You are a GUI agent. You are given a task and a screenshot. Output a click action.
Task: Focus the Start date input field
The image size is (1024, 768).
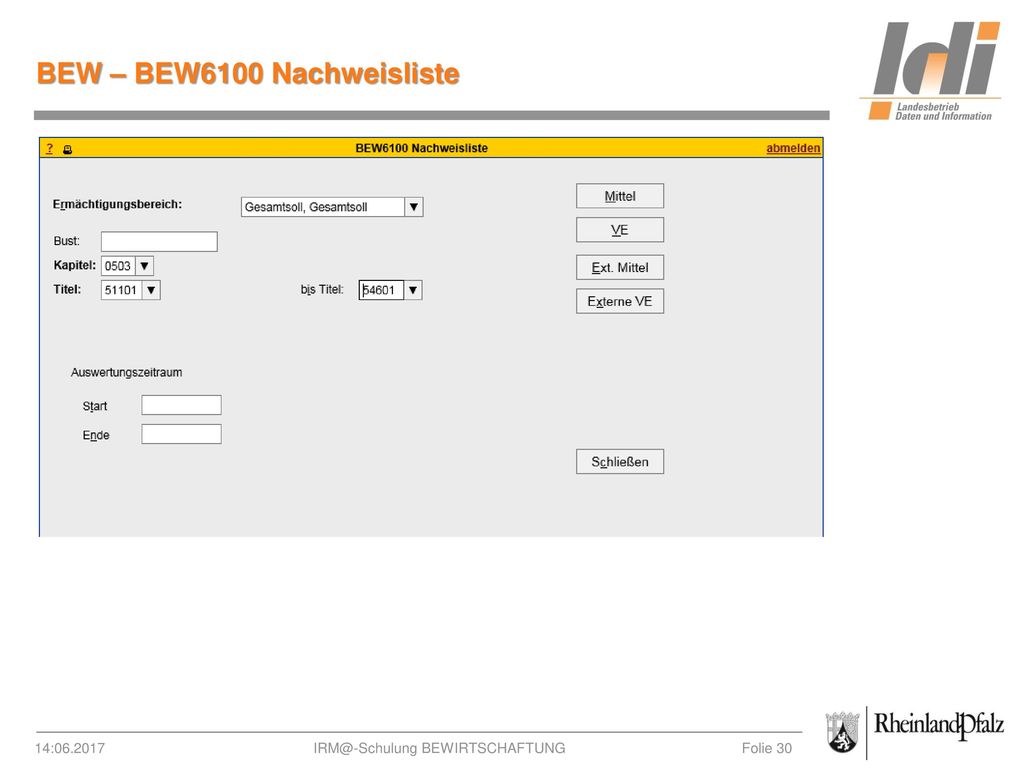click(182, 405)
